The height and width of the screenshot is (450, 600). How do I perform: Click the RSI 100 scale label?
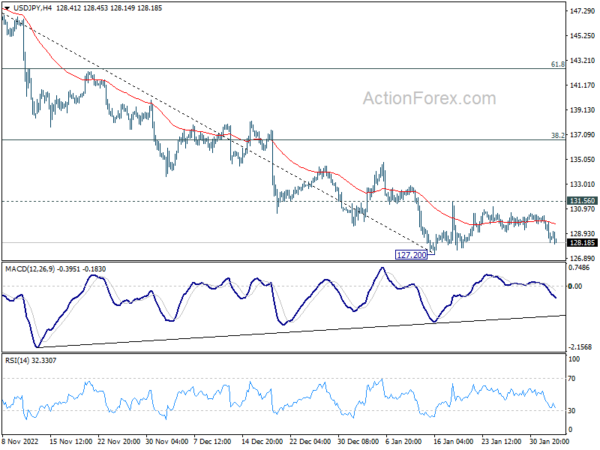[574, 359]
